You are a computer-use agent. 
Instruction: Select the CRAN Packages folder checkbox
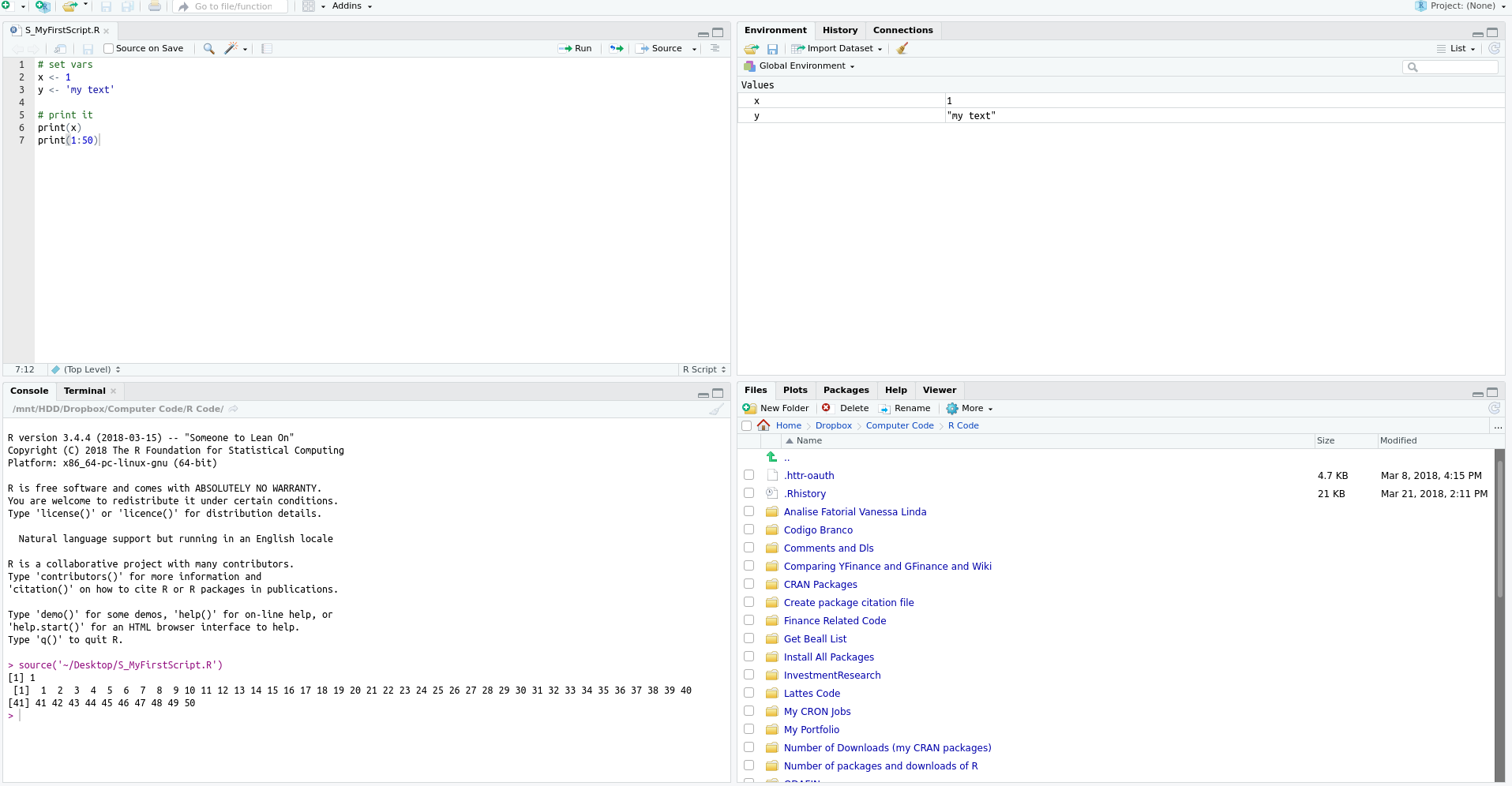[x=748, y=584]
